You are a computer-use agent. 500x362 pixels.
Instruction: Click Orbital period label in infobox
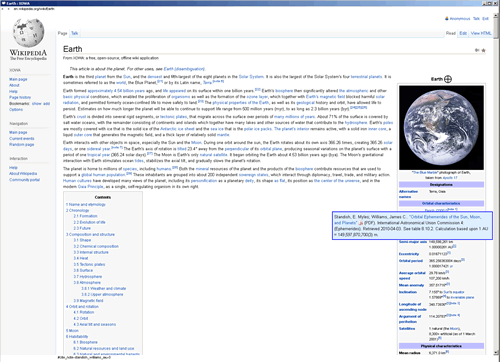coord(411,261)
